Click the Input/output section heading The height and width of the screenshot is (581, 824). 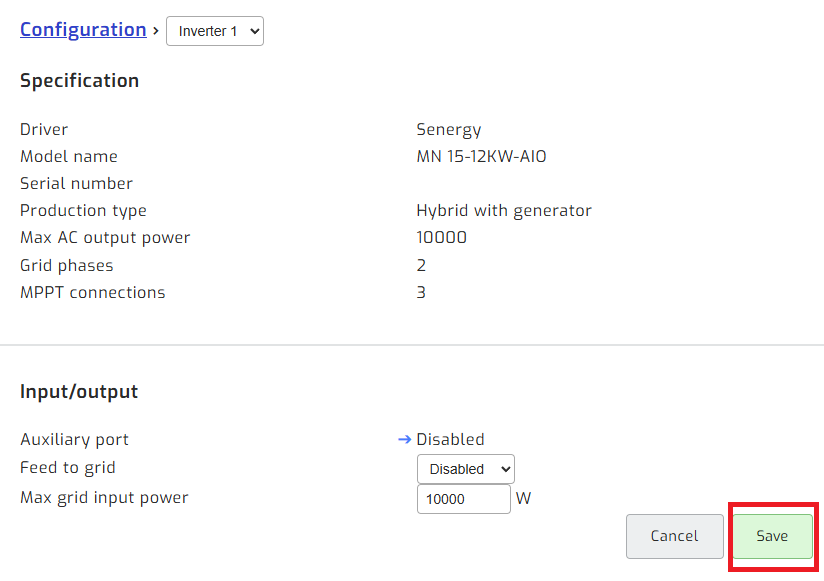(78, 391)
